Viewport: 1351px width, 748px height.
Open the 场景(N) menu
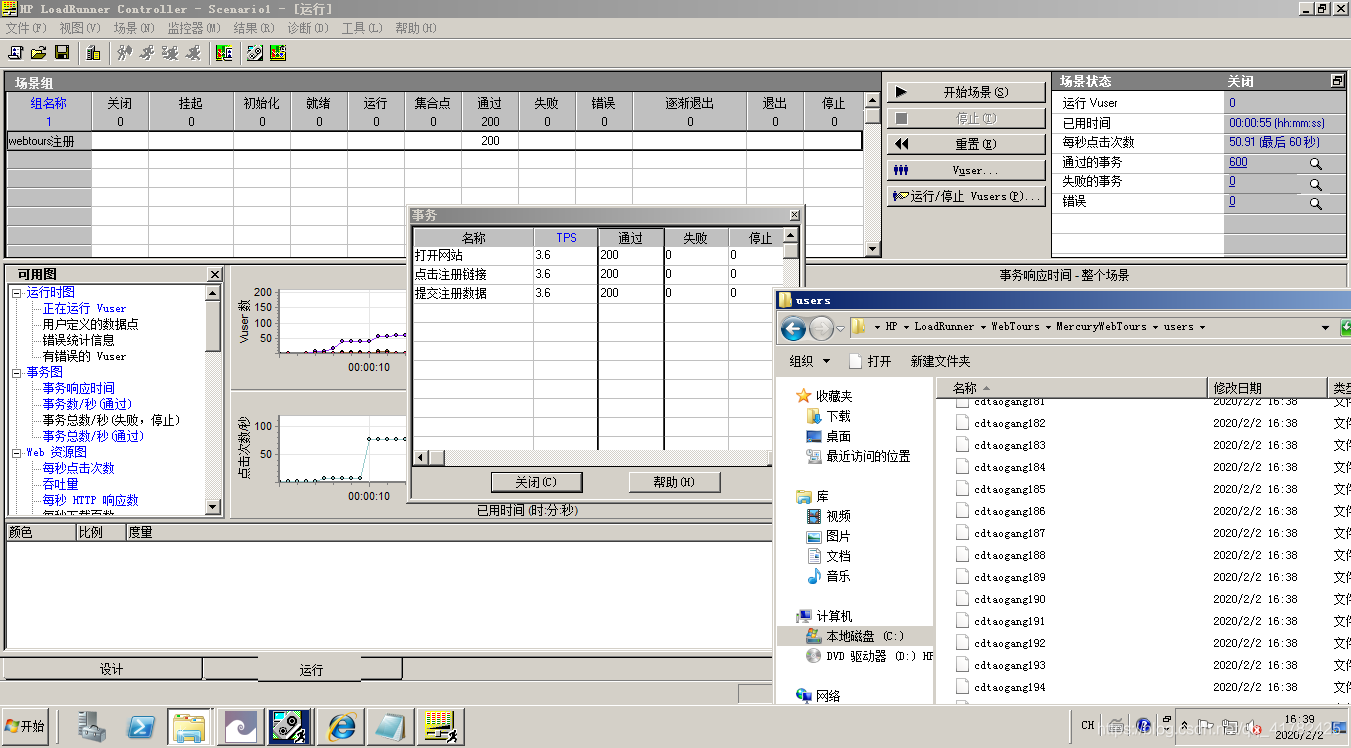point(134,28)
